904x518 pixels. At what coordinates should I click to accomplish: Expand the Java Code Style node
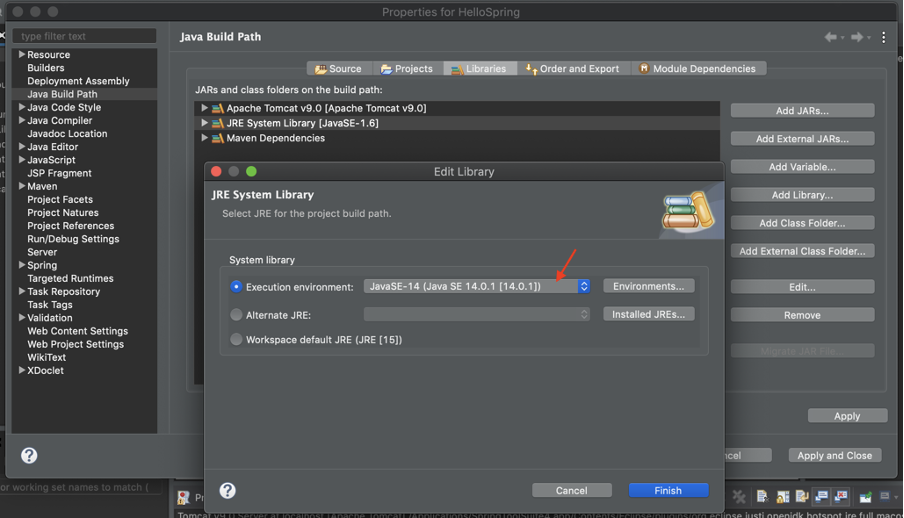click(22, 107)
